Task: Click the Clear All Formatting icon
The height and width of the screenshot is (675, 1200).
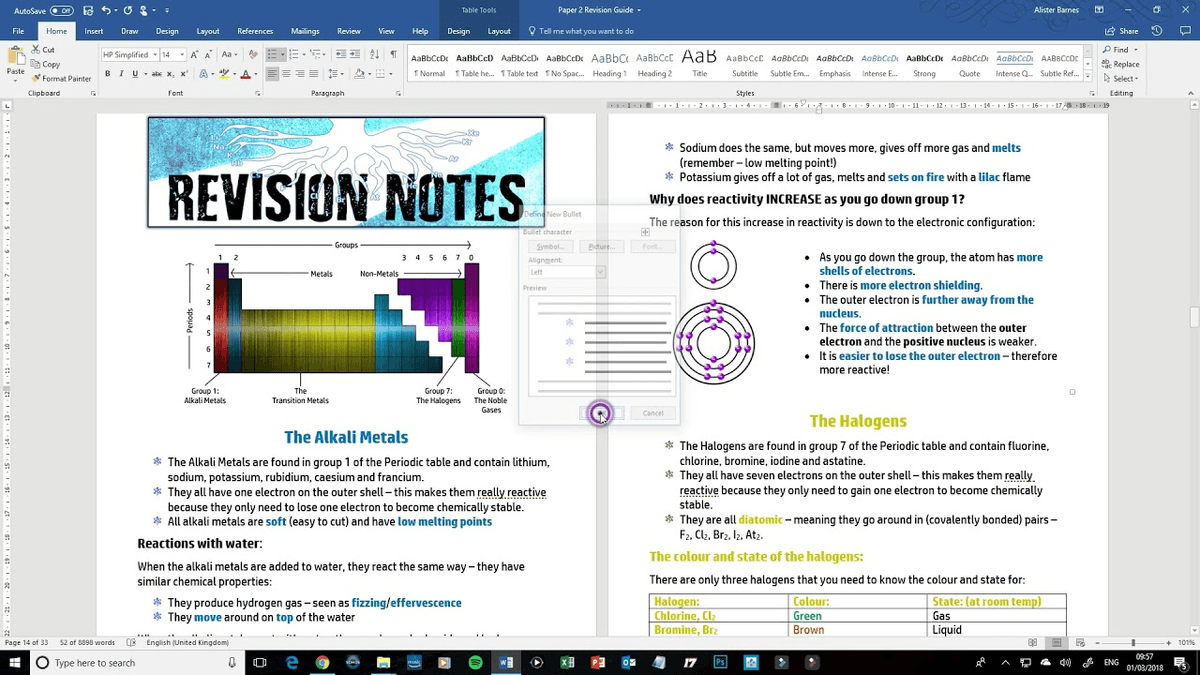Action: (x=254, y=55)
